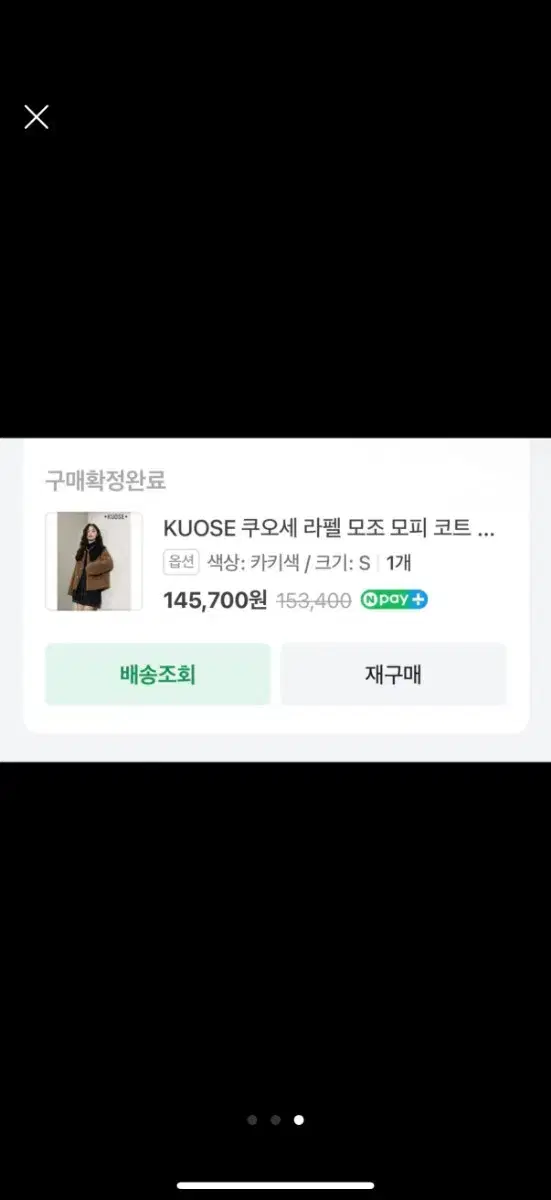Open the KUOSE coat product thumbnail
Viewport: 551px width, 1200px height.
[x=93, y=561]
